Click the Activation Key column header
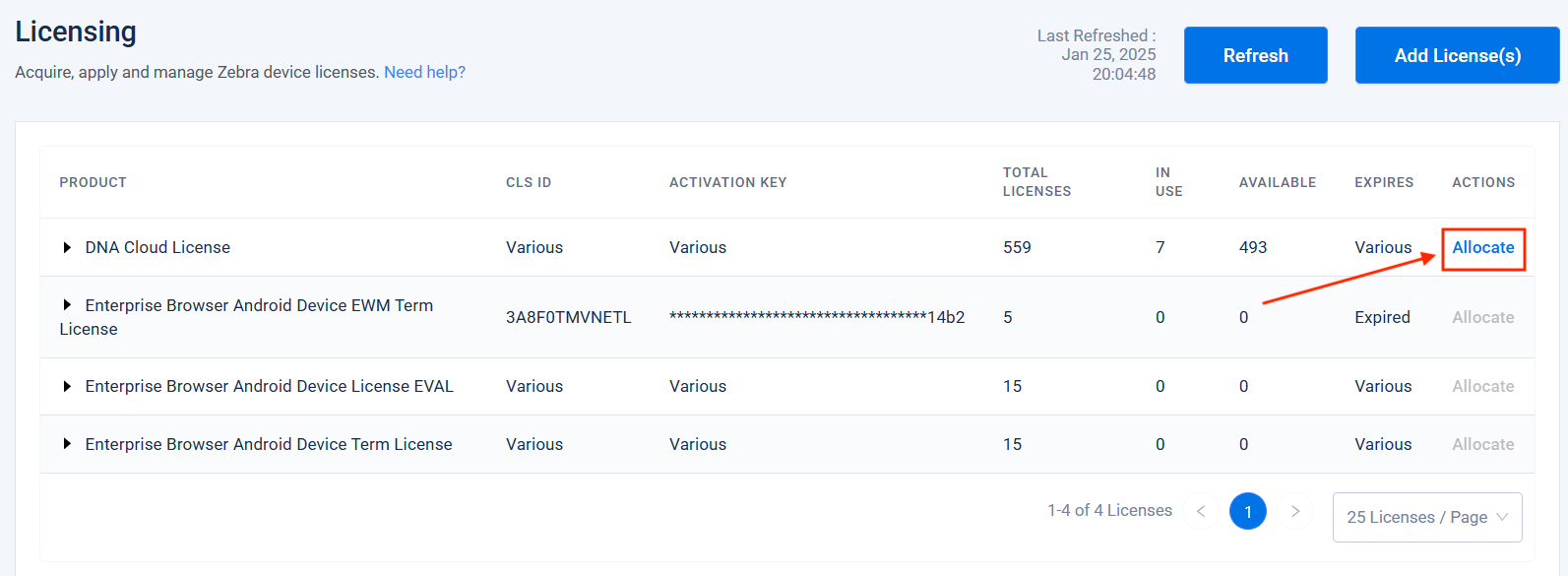Screen dimensions: 1568x576 click(x=727, y=182)
